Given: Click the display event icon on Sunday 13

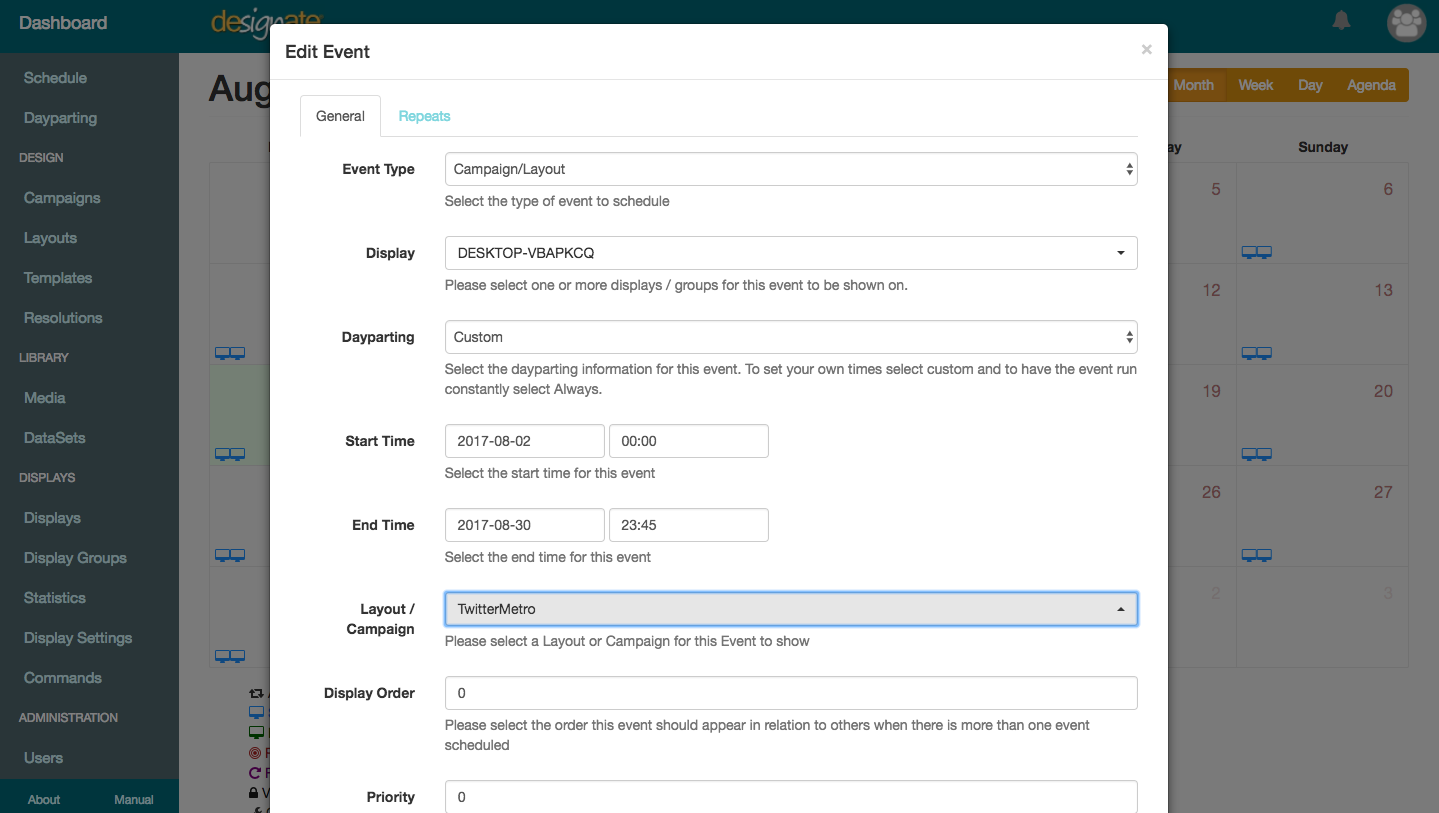Looking at the screenshot, I should click(x=1256, y=353).
